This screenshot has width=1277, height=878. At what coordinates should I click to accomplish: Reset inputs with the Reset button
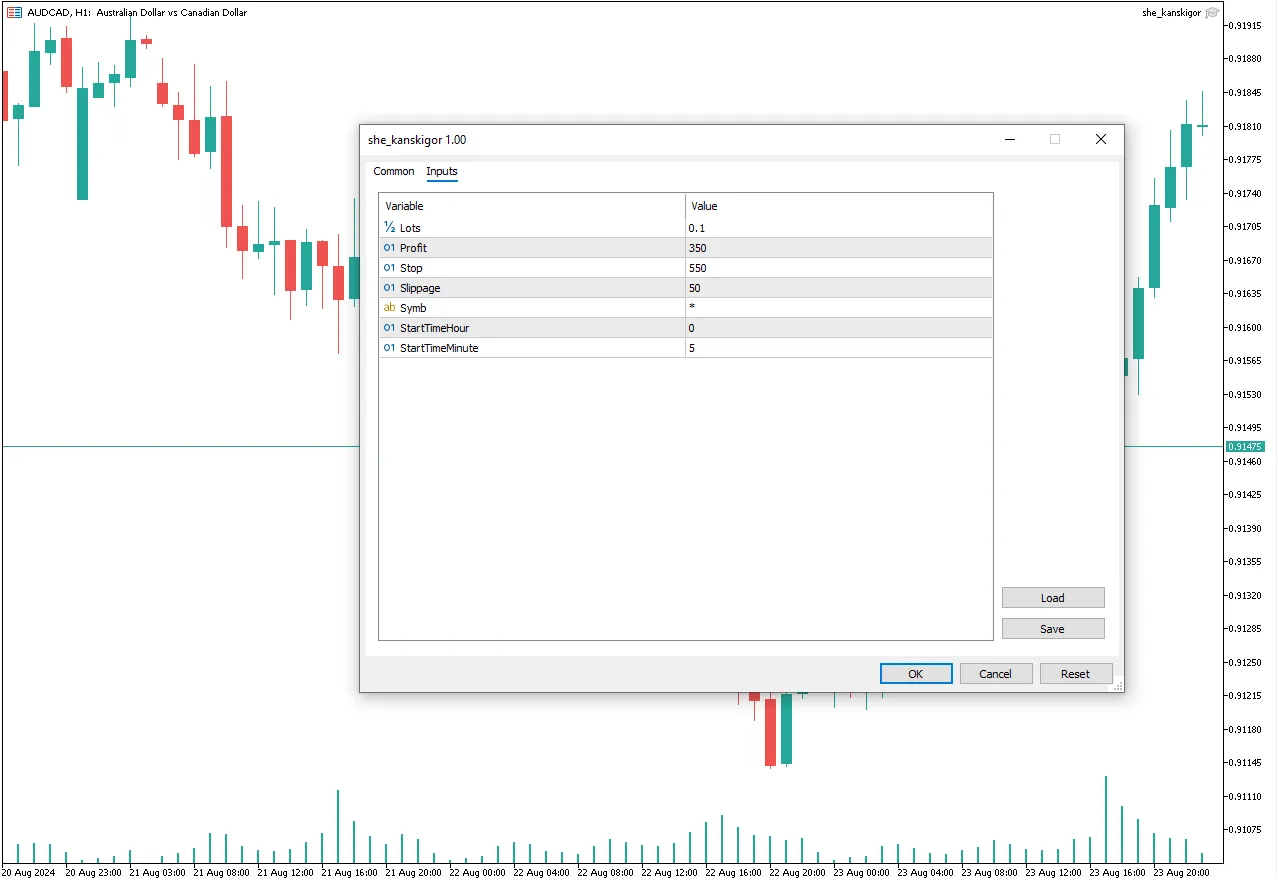tap(1075, 674)
